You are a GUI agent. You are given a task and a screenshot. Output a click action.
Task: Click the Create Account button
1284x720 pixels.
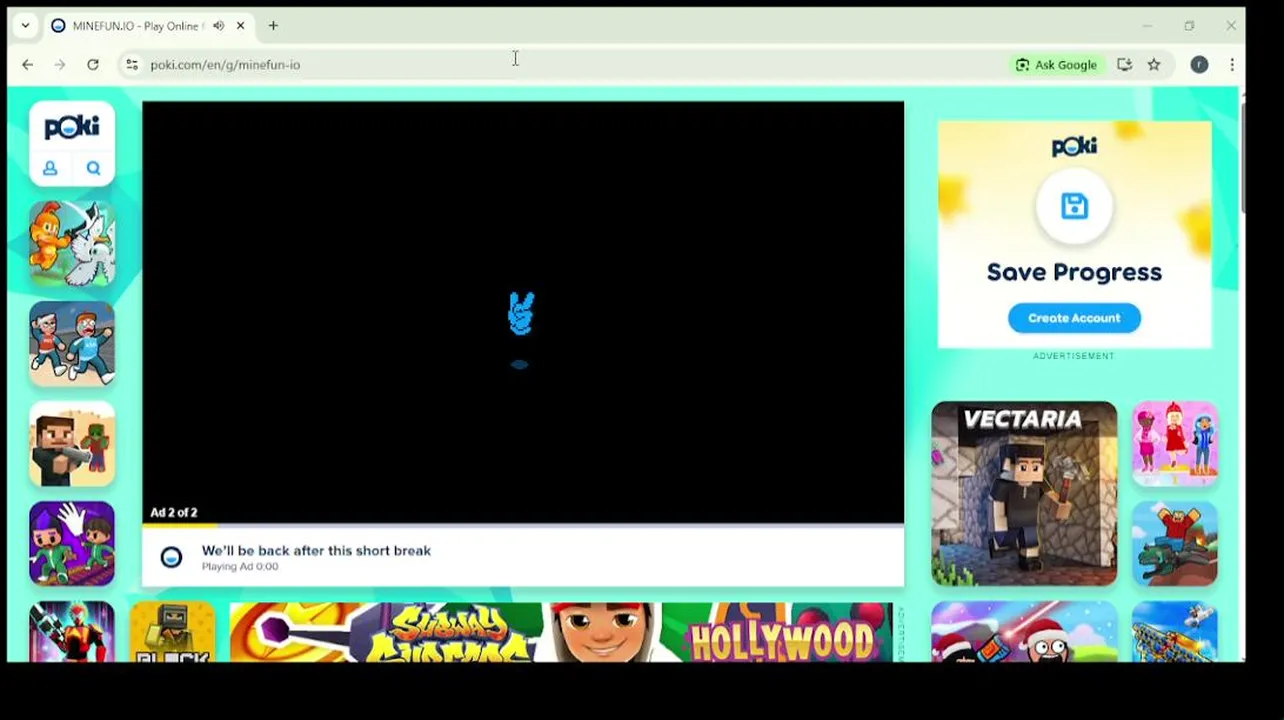click(1074, 318)
